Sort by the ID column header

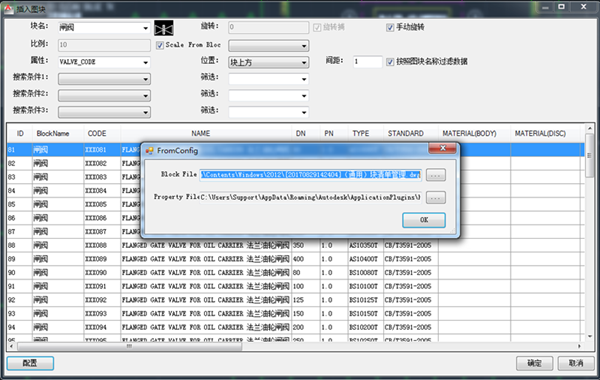pos(20,134)
